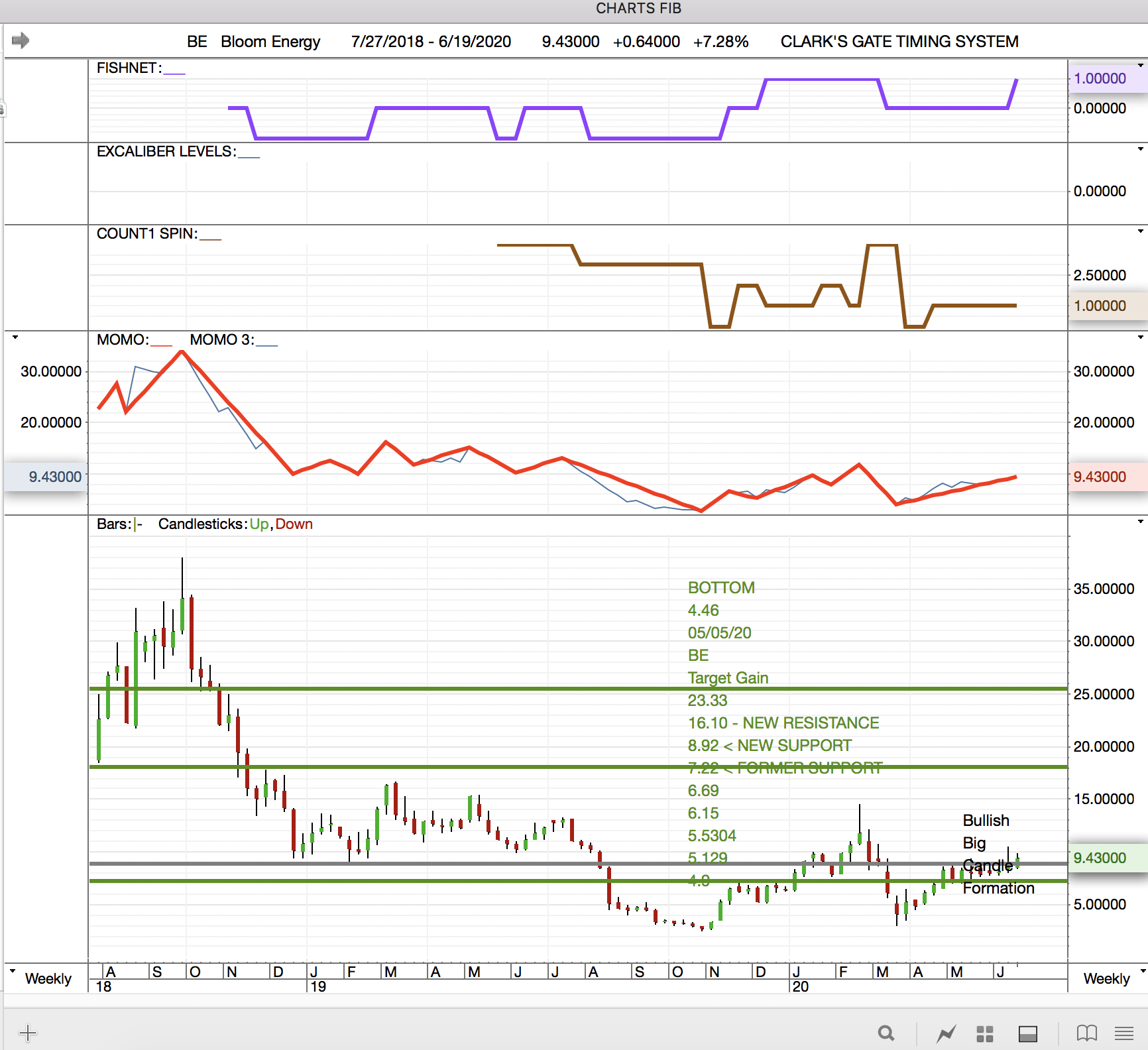Screen dimensions: 1148x1050
Task: Open the MOMO pane right-side dropdown arrow
Action: (1140, 337)
